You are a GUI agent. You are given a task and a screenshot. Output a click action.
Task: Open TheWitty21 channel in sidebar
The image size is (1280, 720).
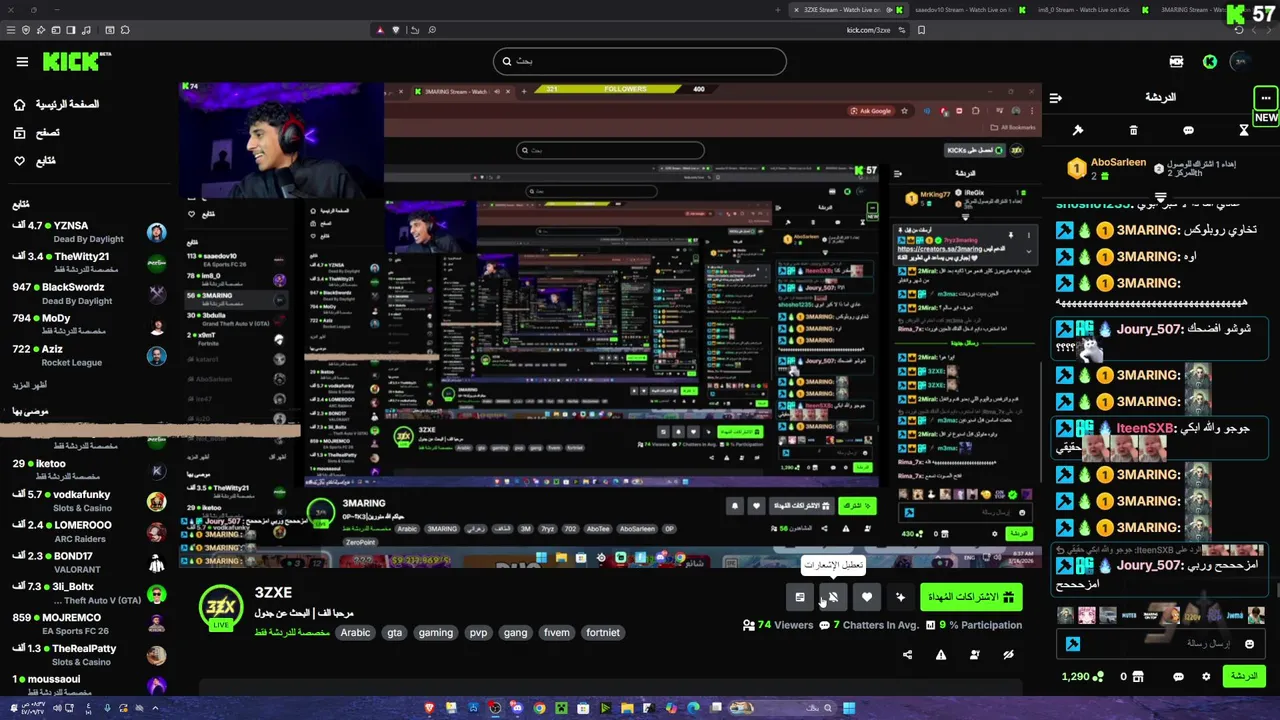[88, 263]
